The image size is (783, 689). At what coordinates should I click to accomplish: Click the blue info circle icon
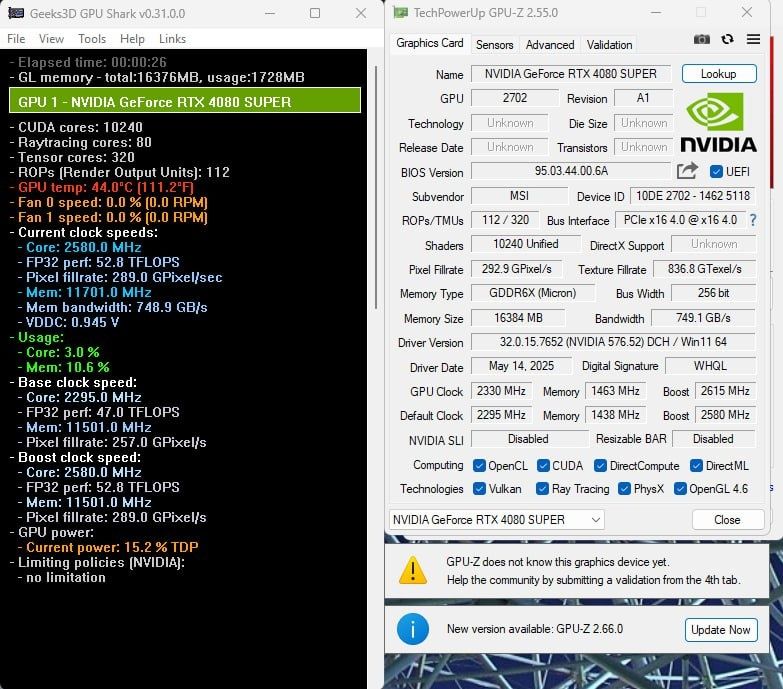click(x=412, y=629)
